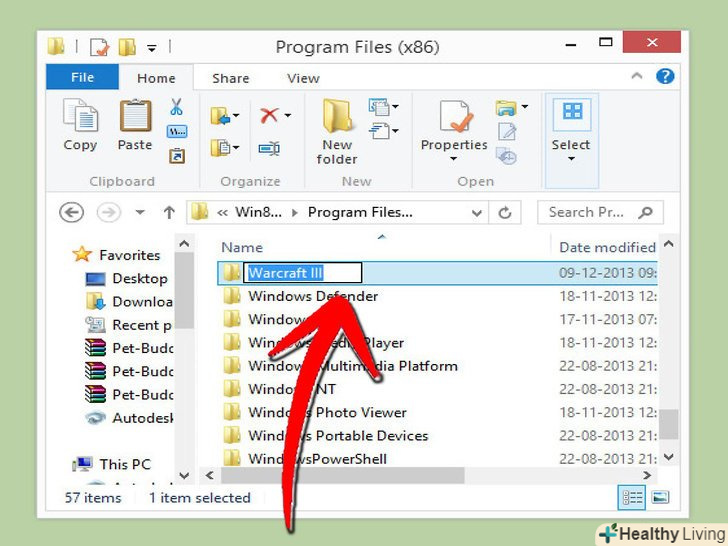Switch to the View tab
This screenshot has width=728, height=546.
pyautogui.click(x=303, y=78)
